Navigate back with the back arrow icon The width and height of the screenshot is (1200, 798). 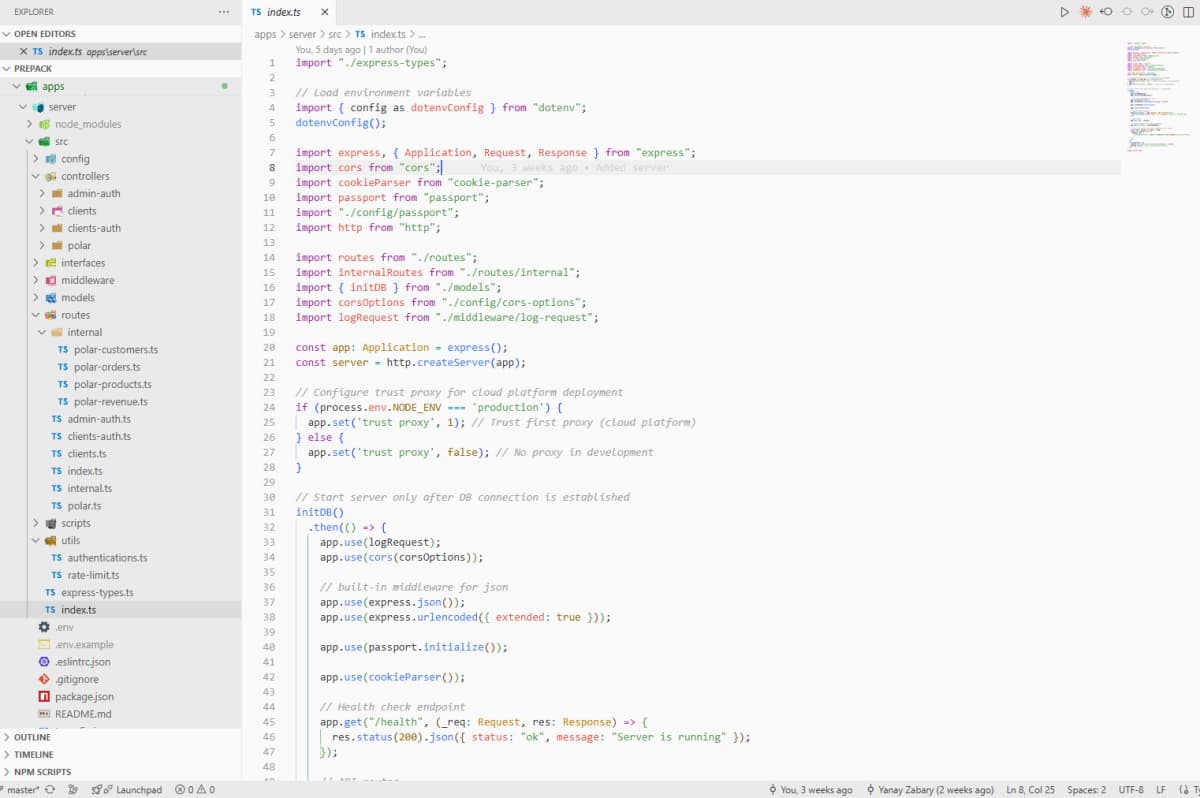pos(1106,10)
